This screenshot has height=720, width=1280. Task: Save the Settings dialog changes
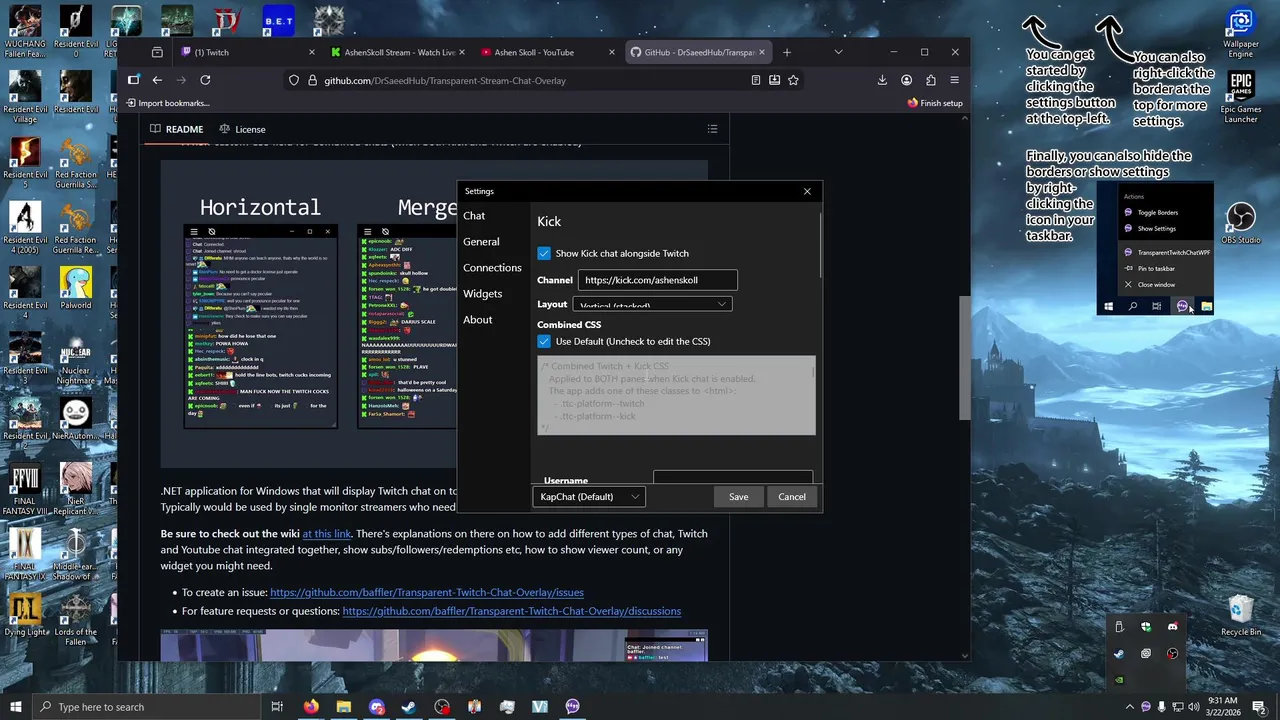click(x=738, y=497)
